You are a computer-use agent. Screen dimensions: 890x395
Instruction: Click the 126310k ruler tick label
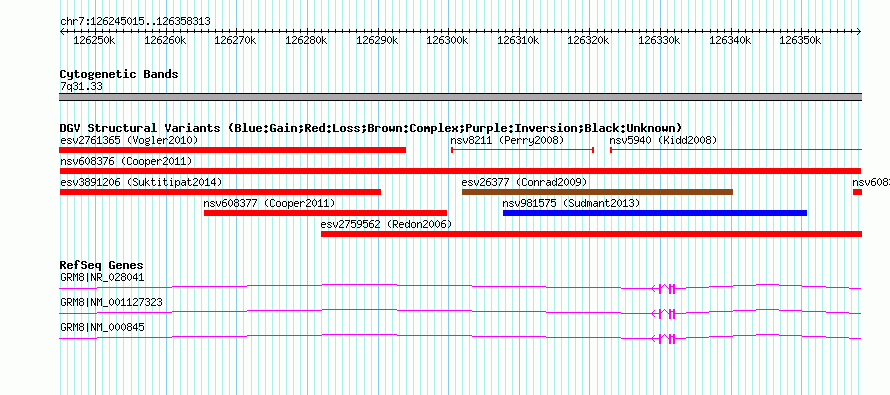[518, 41]
